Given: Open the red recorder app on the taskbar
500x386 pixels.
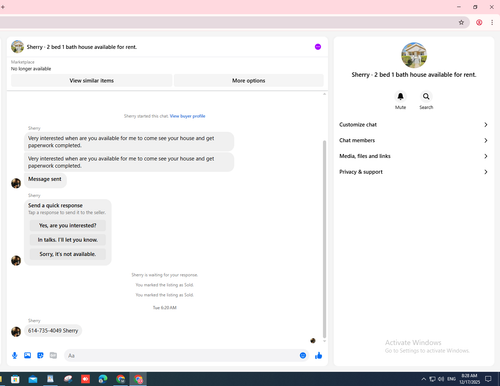Looking at the screenshot, I should pyautogui.click(x=85, y=379).
